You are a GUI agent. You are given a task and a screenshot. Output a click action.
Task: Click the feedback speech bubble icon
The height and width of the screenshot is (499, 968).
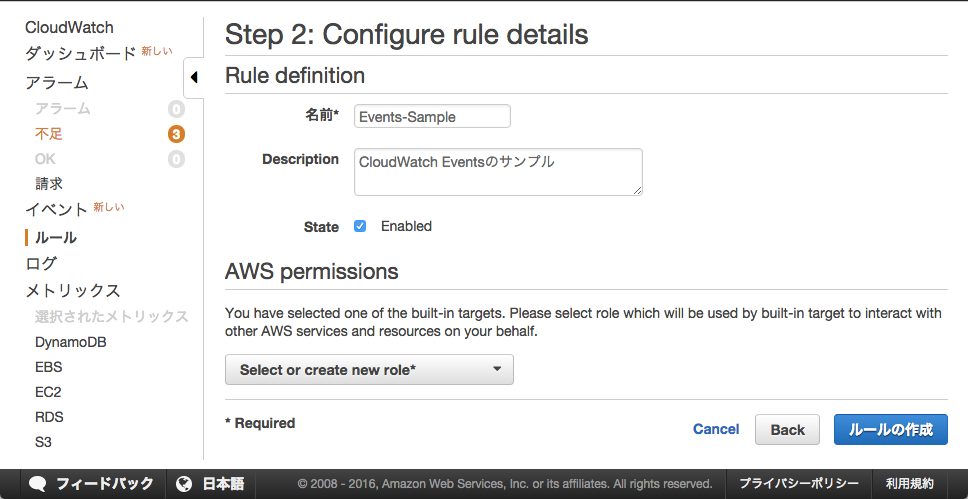click(38, 483)
